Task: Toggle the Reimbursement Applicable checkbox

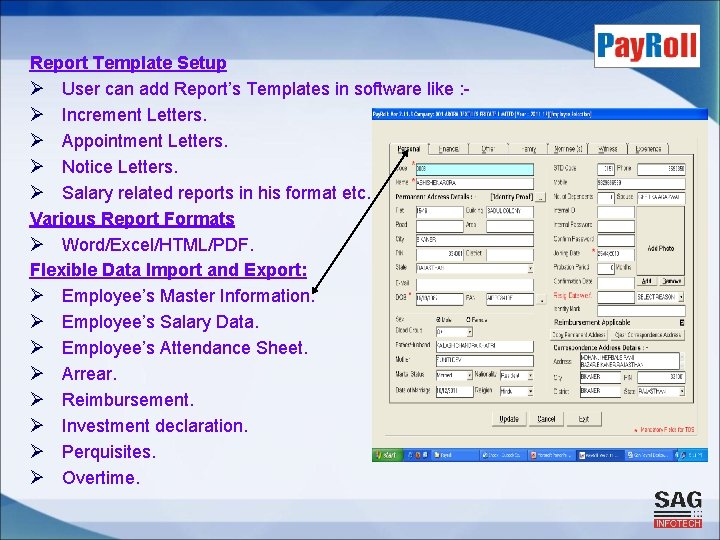Action: [x=682, y=323]
